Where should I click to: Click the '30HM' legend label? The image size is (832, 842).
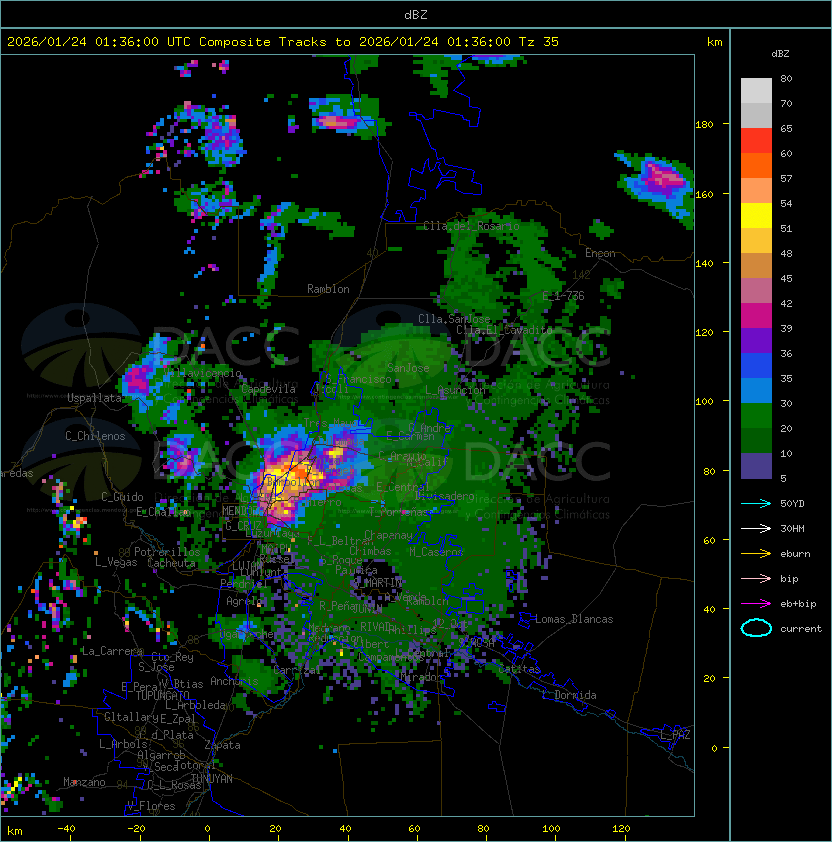click(792, 529)
